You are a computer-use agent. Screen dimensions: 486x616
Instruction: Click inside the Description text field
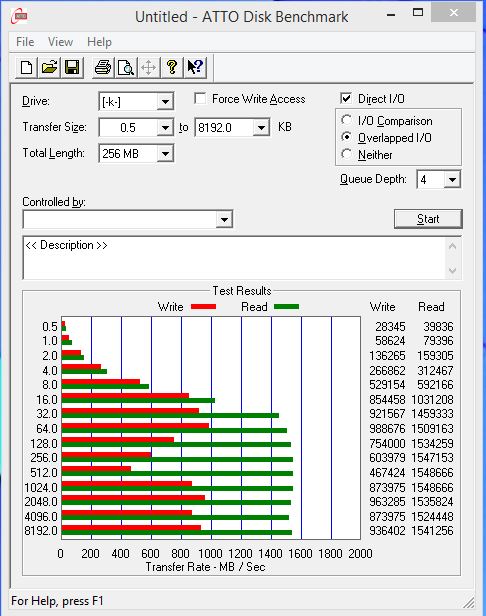234,258
